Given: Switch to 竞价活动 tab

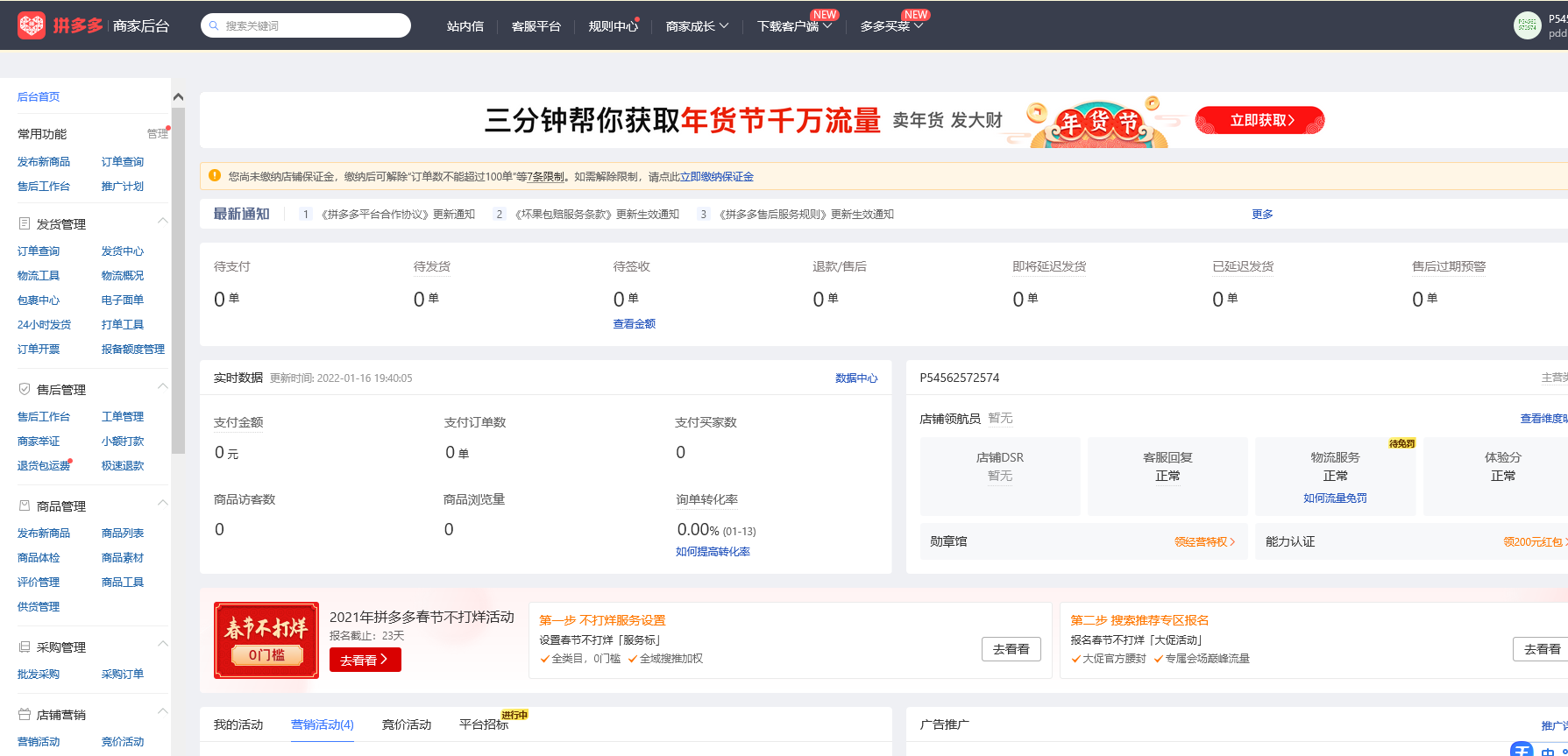Looking at the screenshot, I should pos(407,724).
